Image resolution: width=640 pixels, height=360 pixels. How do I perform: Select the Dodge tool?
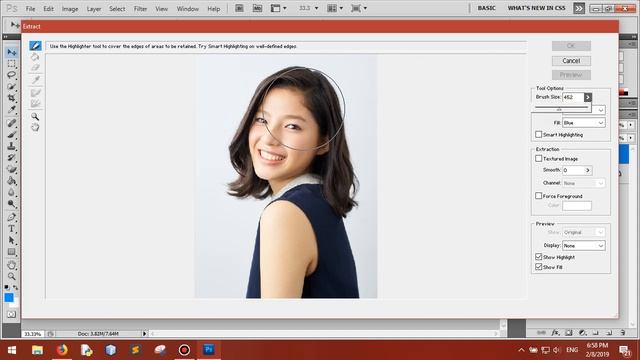point(11,204)
